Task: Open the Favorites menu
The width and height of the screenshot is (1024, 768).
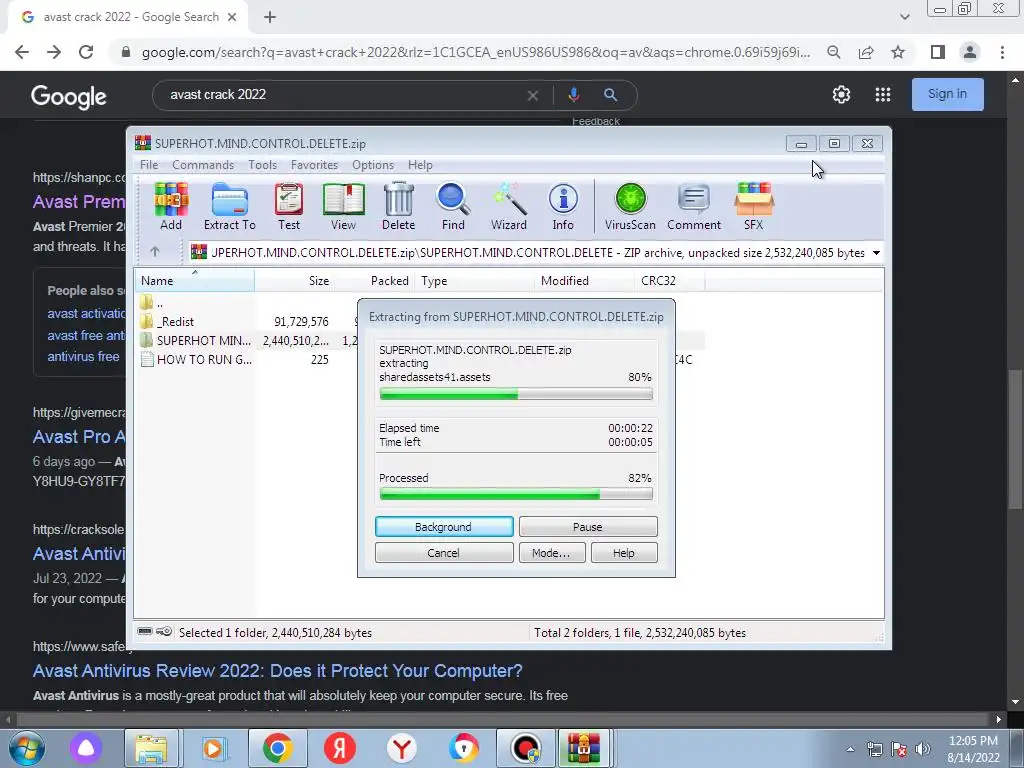Action: point(314,165)
